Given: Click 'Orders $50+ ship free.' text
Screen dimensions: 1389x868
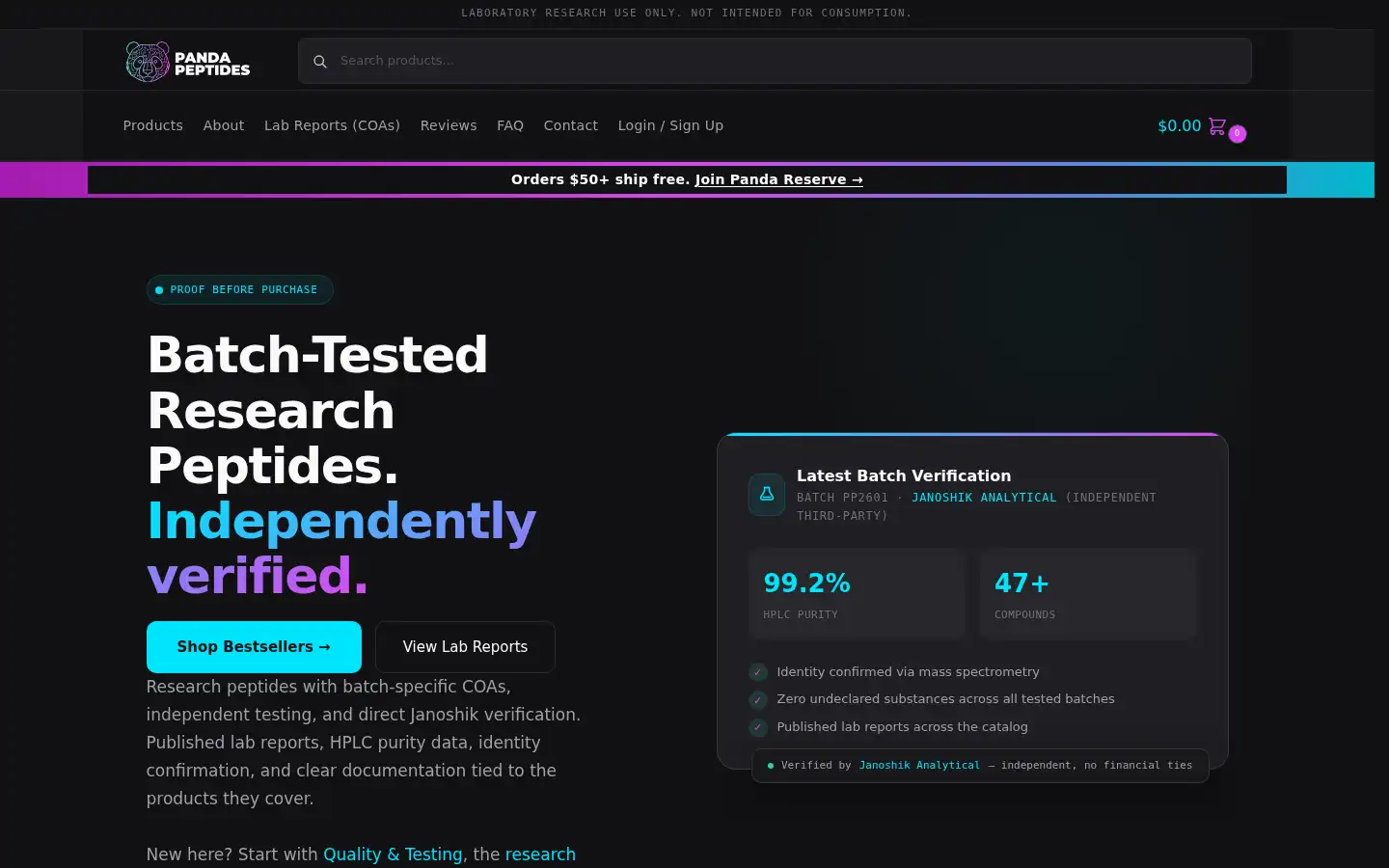Looking at the screenshot, I should coord(601,179).
